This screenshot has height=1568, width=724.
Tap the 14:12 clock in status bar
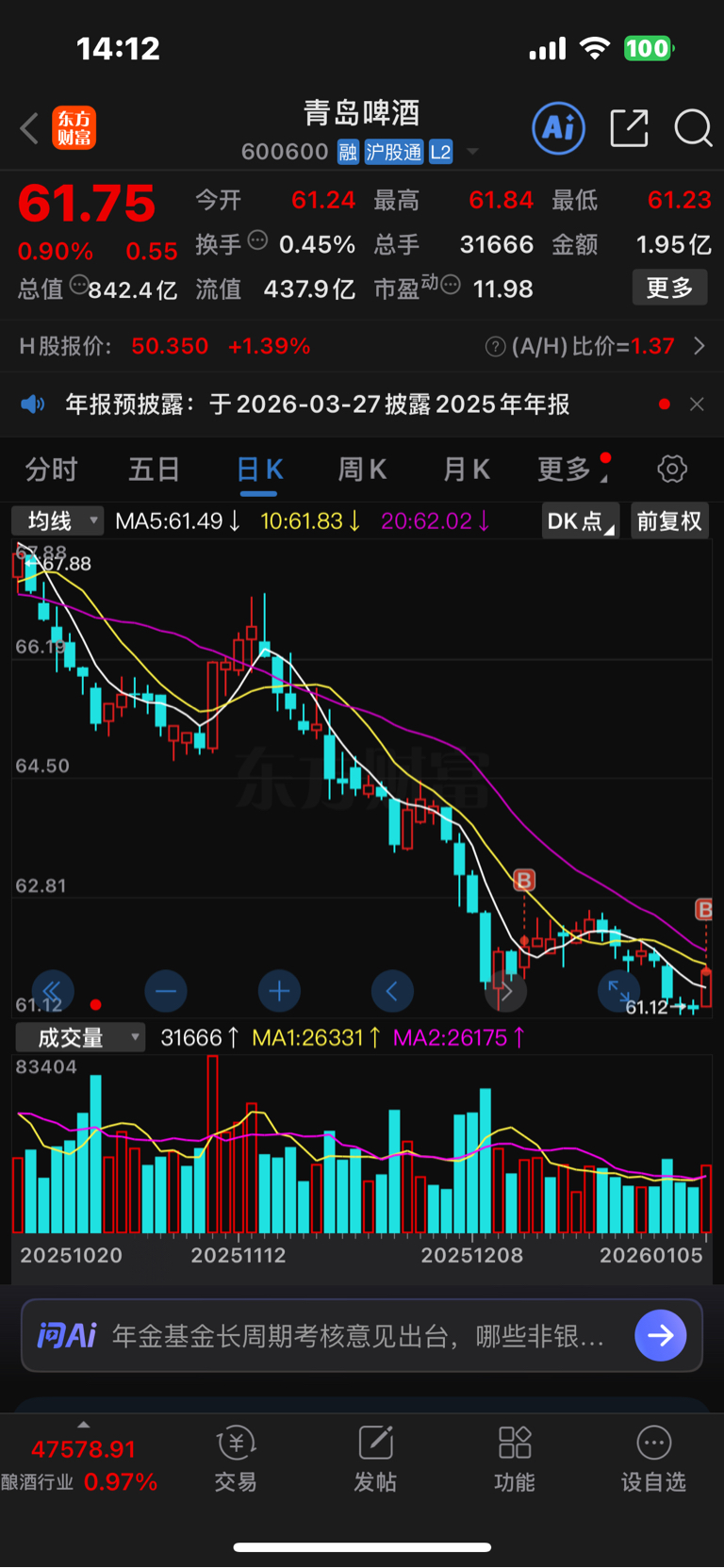pyautogui.click(x=118, y=48)
